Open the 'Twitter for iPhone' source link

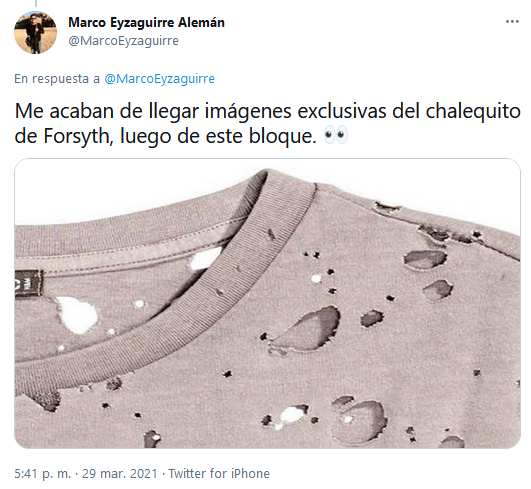[x=219, y=473]
